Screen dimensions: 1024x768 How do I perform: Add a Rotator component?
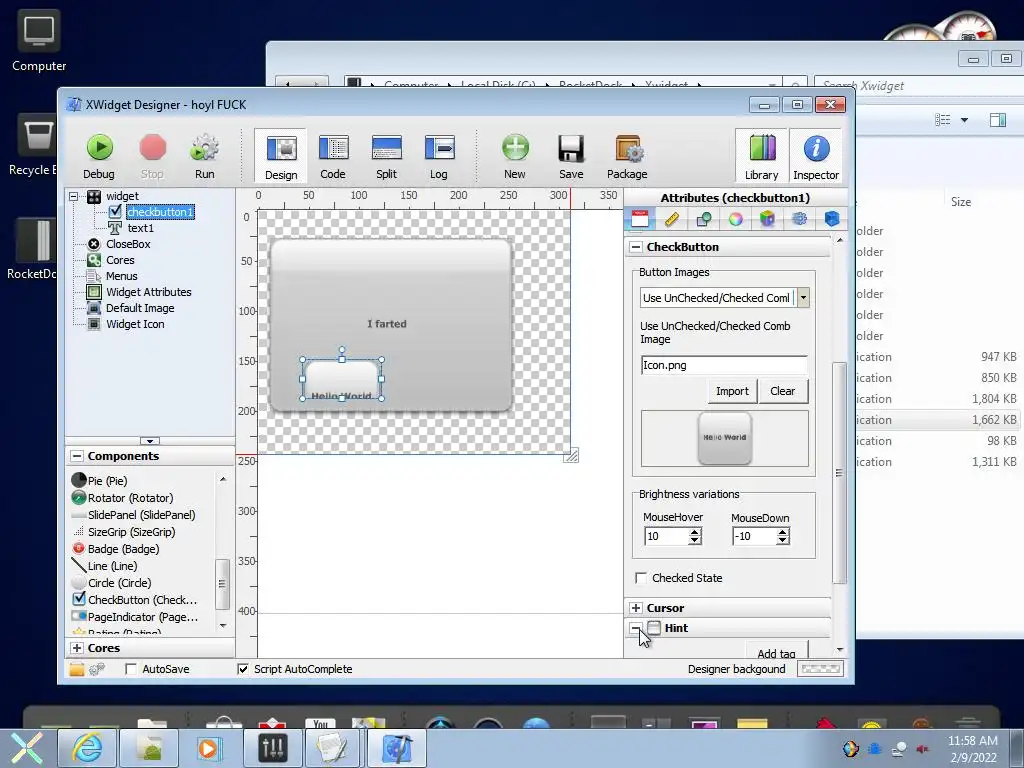pos(122,498)
